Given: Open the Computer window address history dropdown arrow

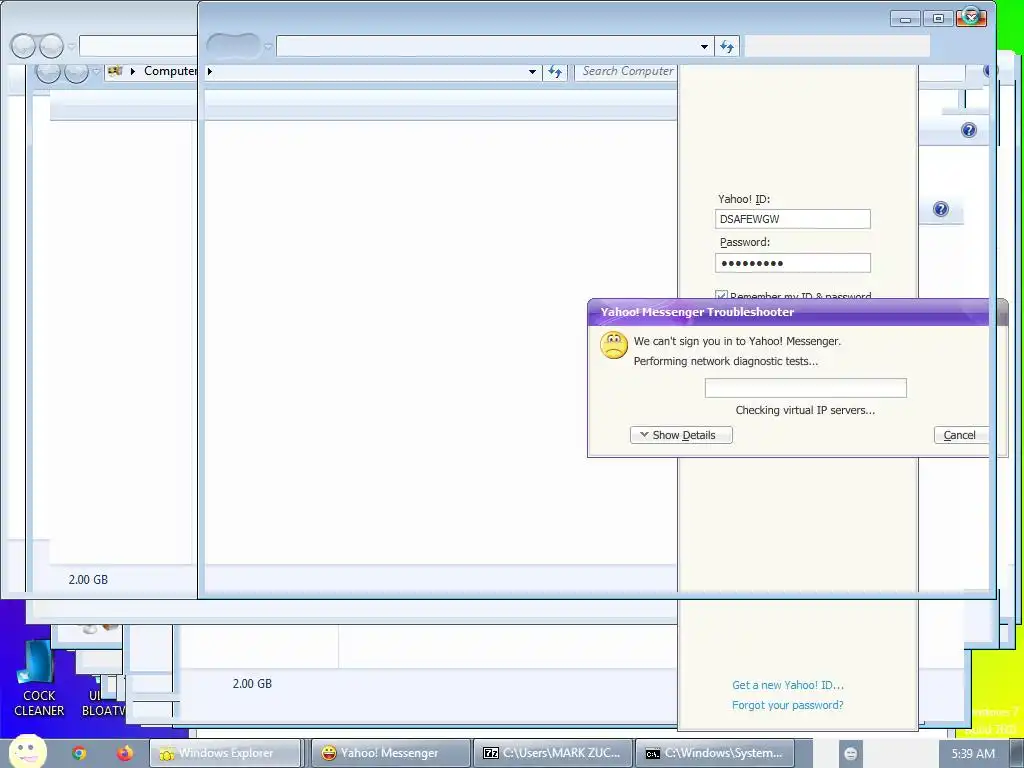Looking at the screenshot, I should tap(532, 72).
